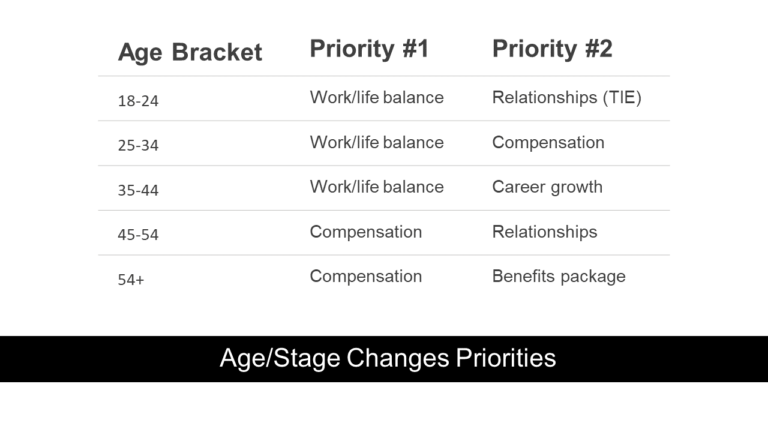Click the 'Relationships (TIE)' cell
The height and width of the screenshot is (432, 768).
566,97
